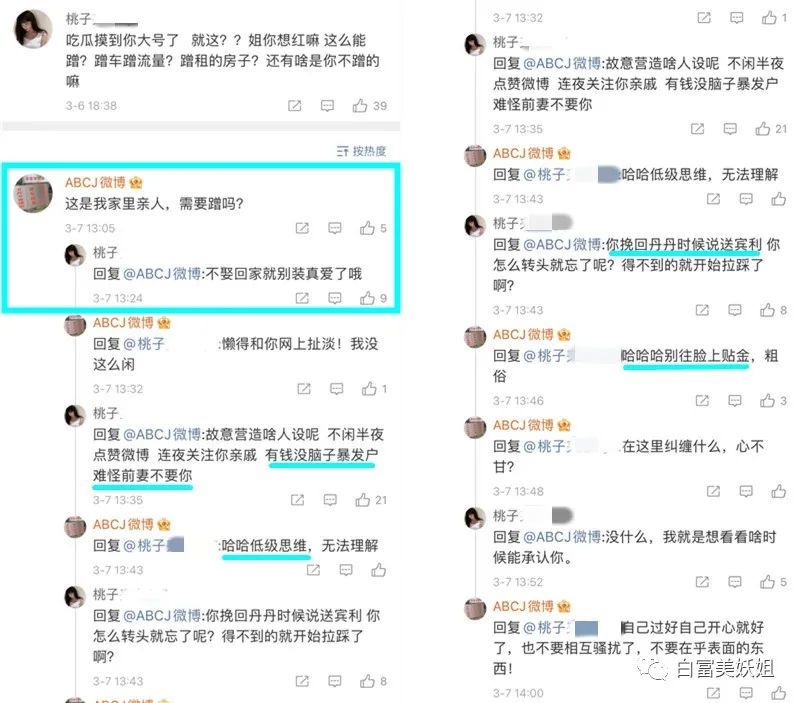Open ABCJ微博 profile name in highlighted box
The width and height of the screenshot is (800, 703).
point(95,183)
